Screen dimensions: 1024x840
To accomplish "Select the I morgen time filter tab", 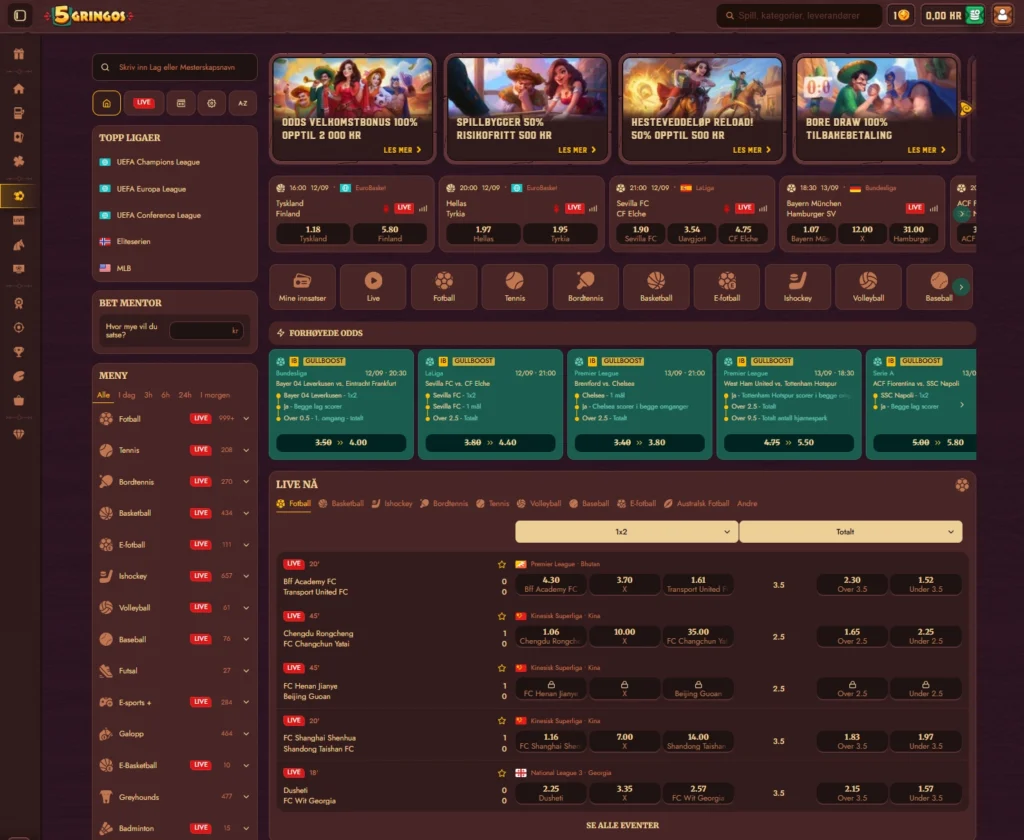I will (x=215, y=395).
